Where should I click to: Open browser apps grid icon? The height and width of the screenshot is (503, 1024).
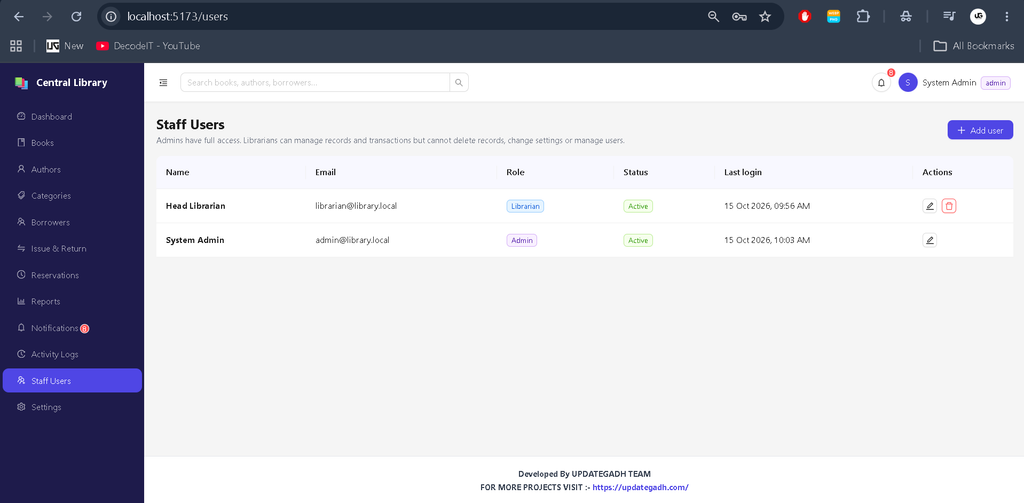pos(16,46)
